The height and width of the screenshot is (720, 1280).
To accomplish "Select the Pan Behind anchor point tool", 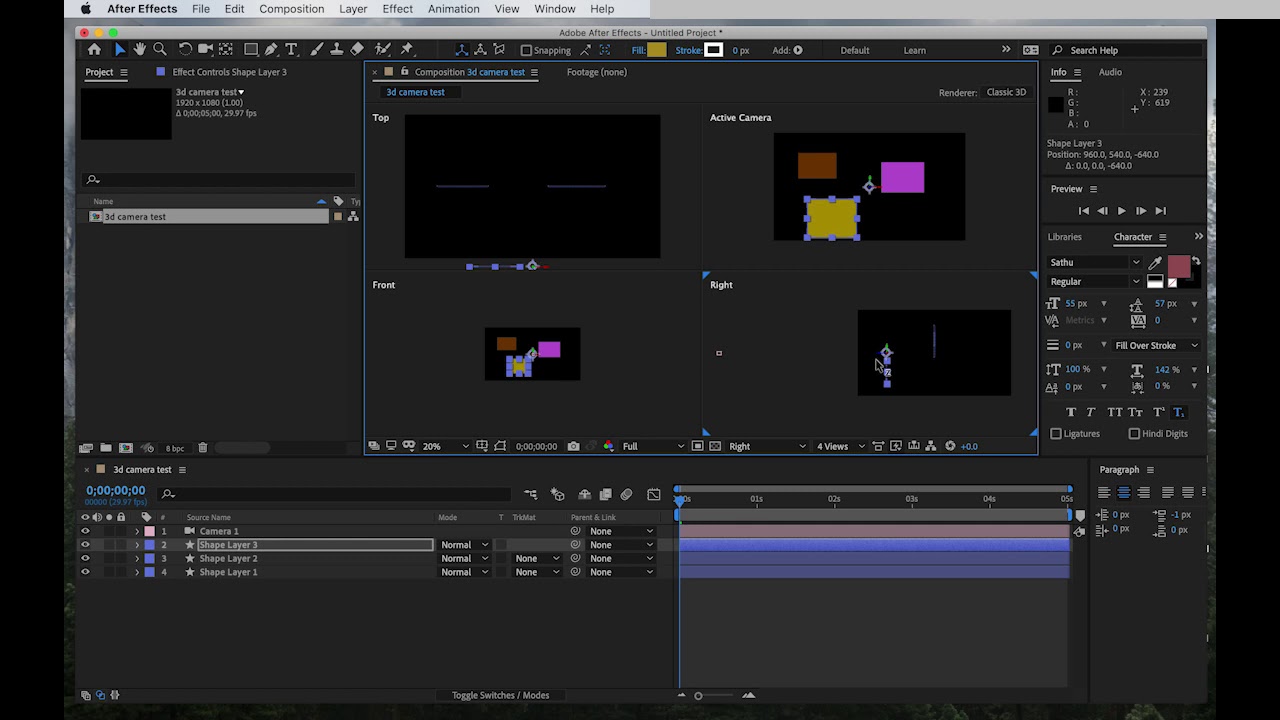I will pos(226,49).
